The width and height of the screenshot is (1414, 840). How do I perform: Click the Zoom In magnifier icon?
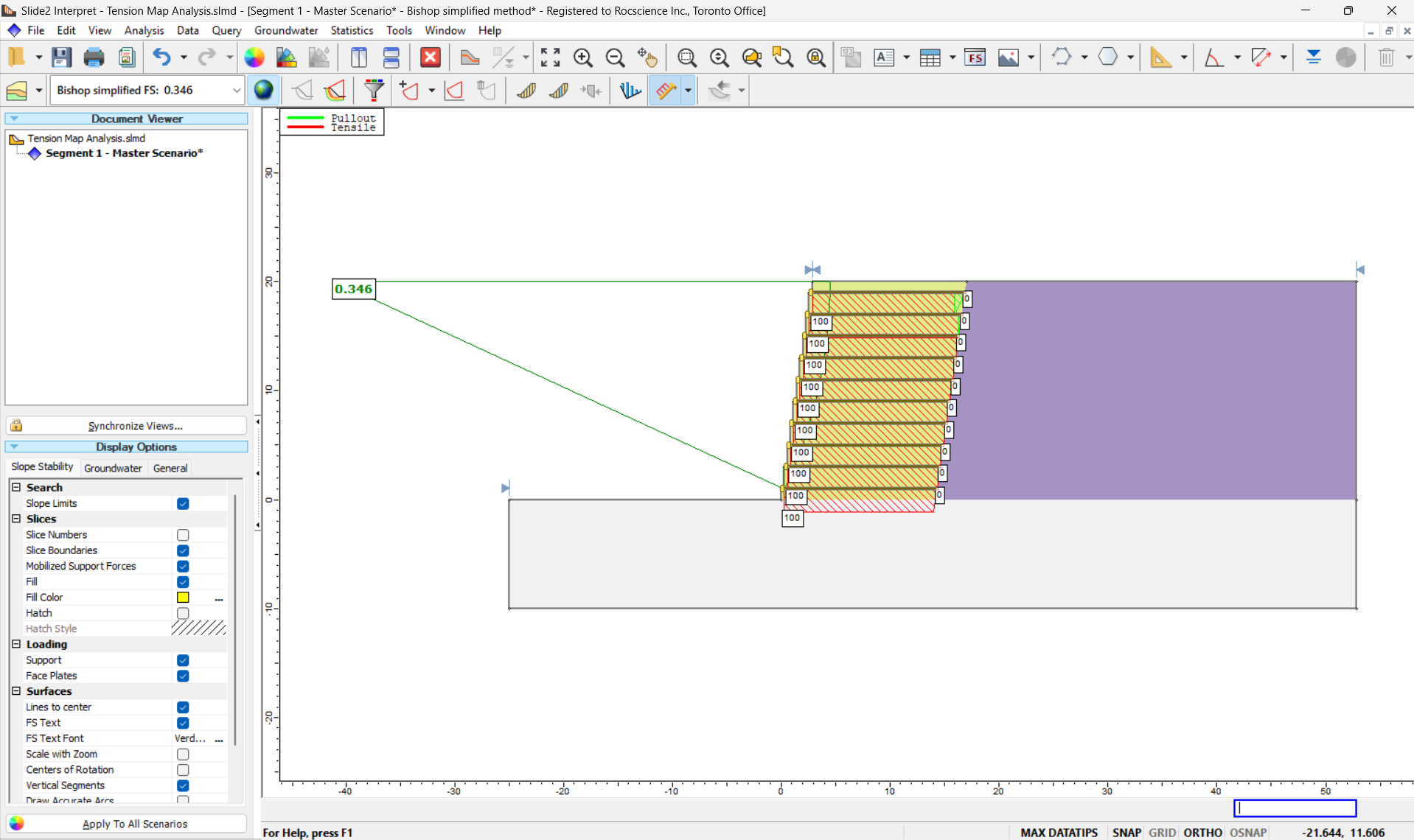click(582, 57)
